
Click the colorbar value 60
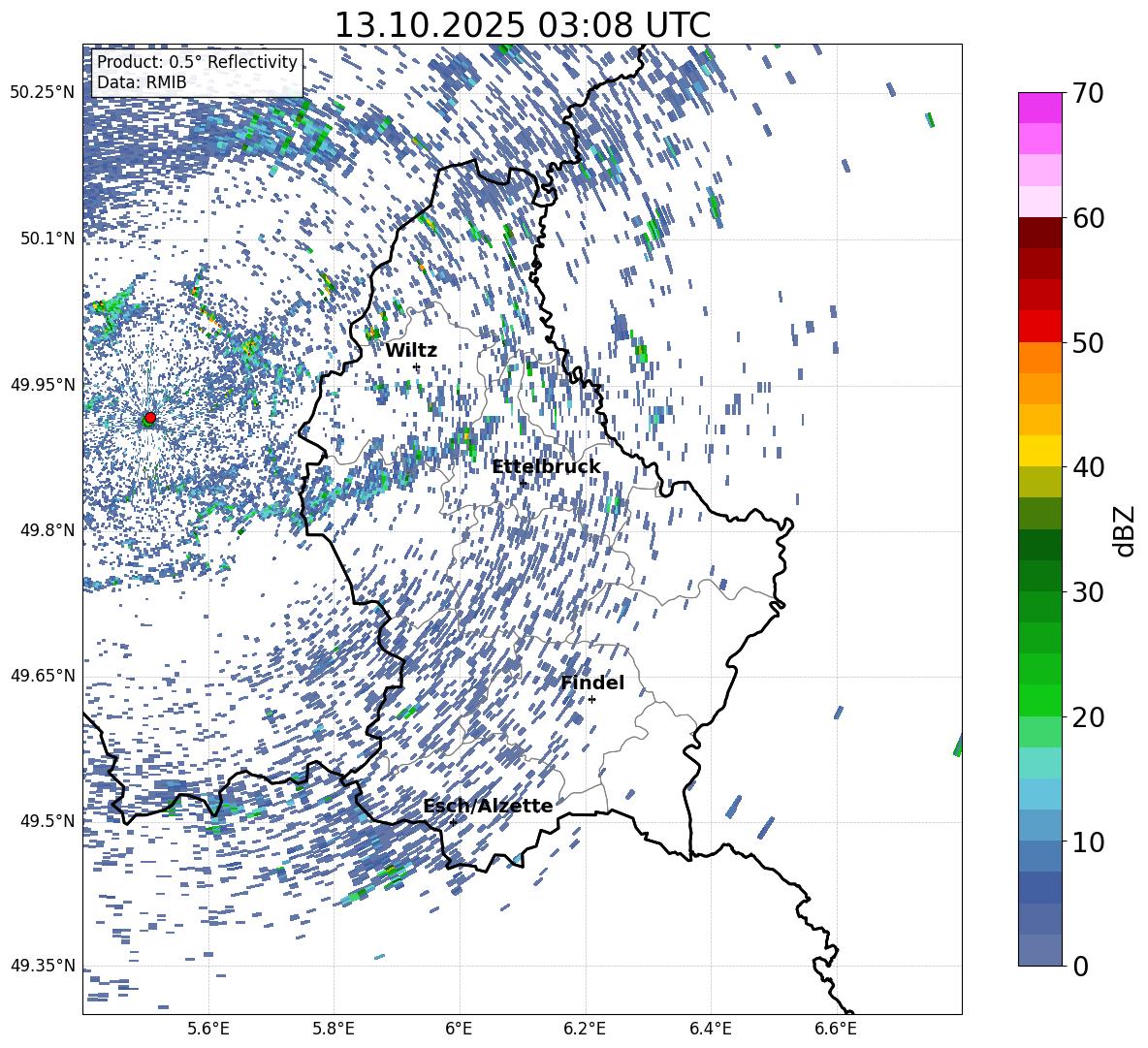coord(1089,218)
